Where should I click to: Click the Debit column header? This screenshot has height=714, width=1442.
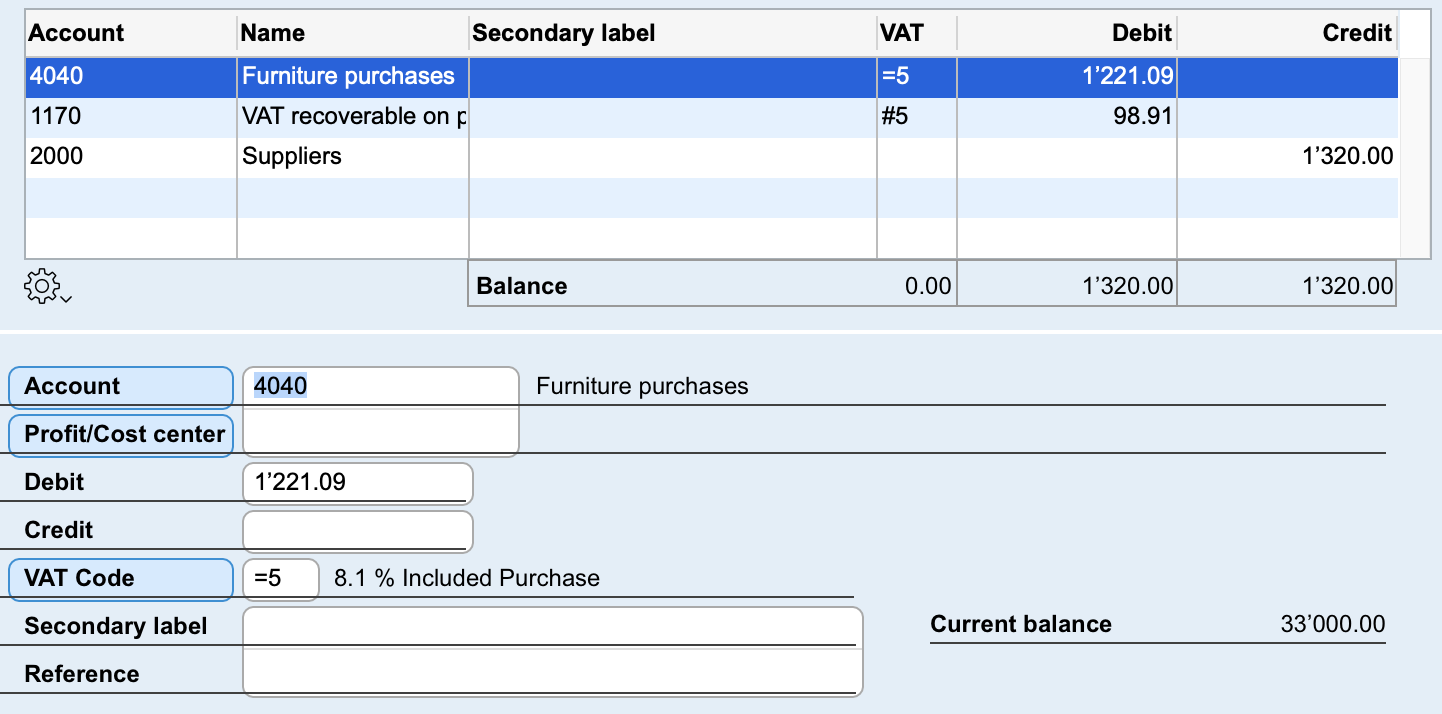point(1067,33)
